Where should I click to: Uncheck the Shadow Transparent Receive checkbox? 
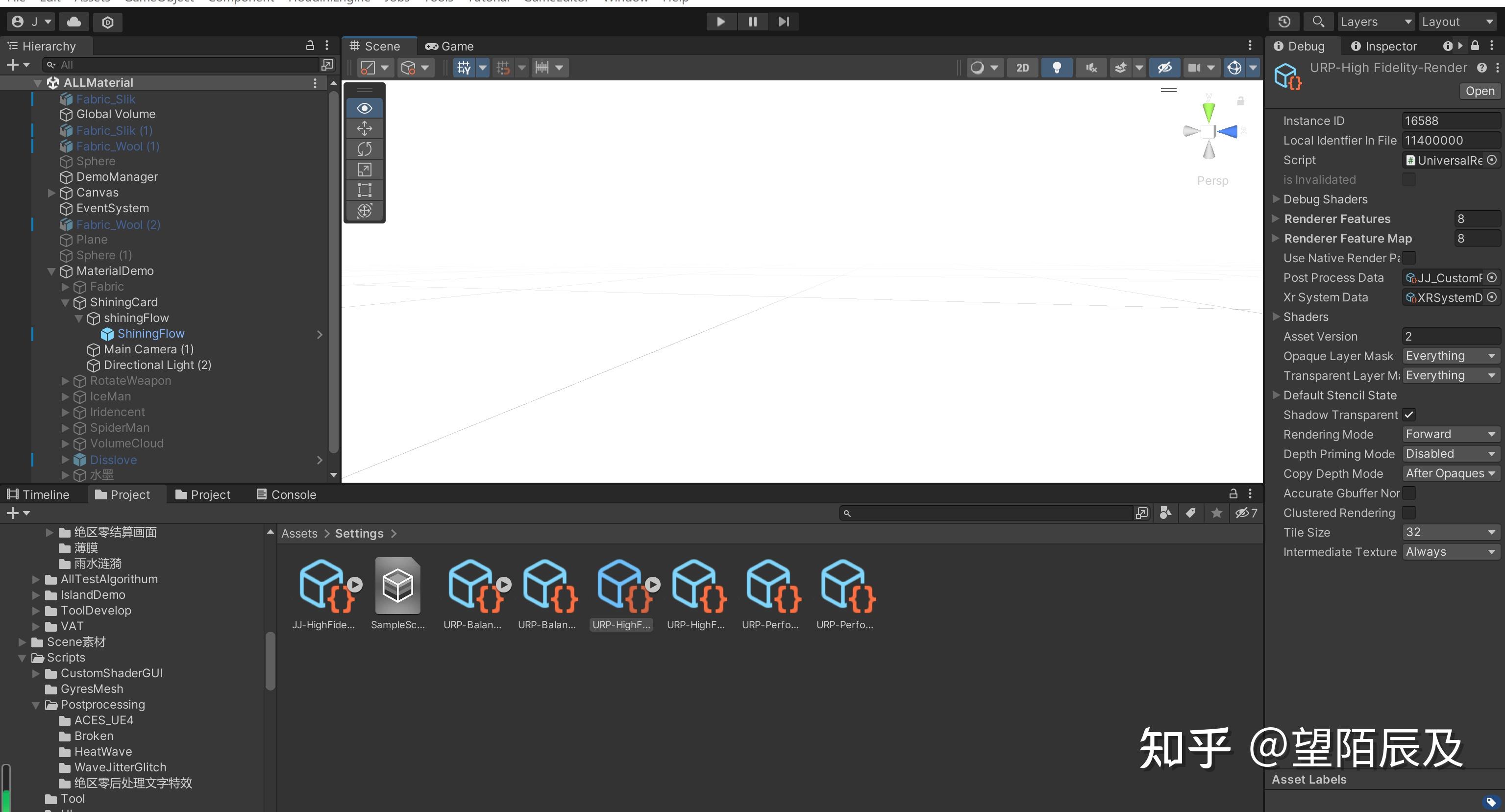1410,415
